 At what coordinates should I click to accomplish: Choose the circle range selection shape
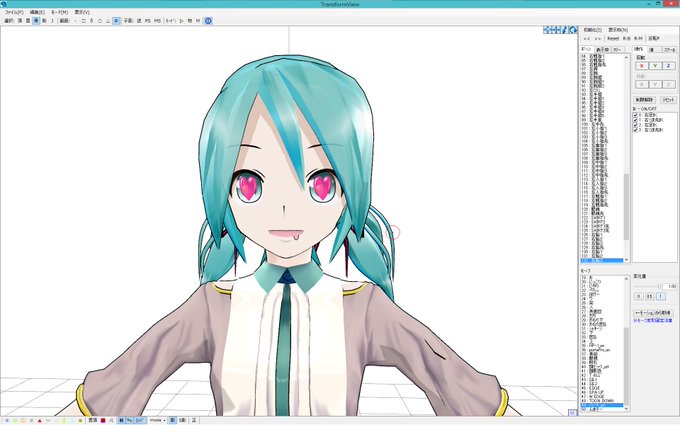[100, 21]
